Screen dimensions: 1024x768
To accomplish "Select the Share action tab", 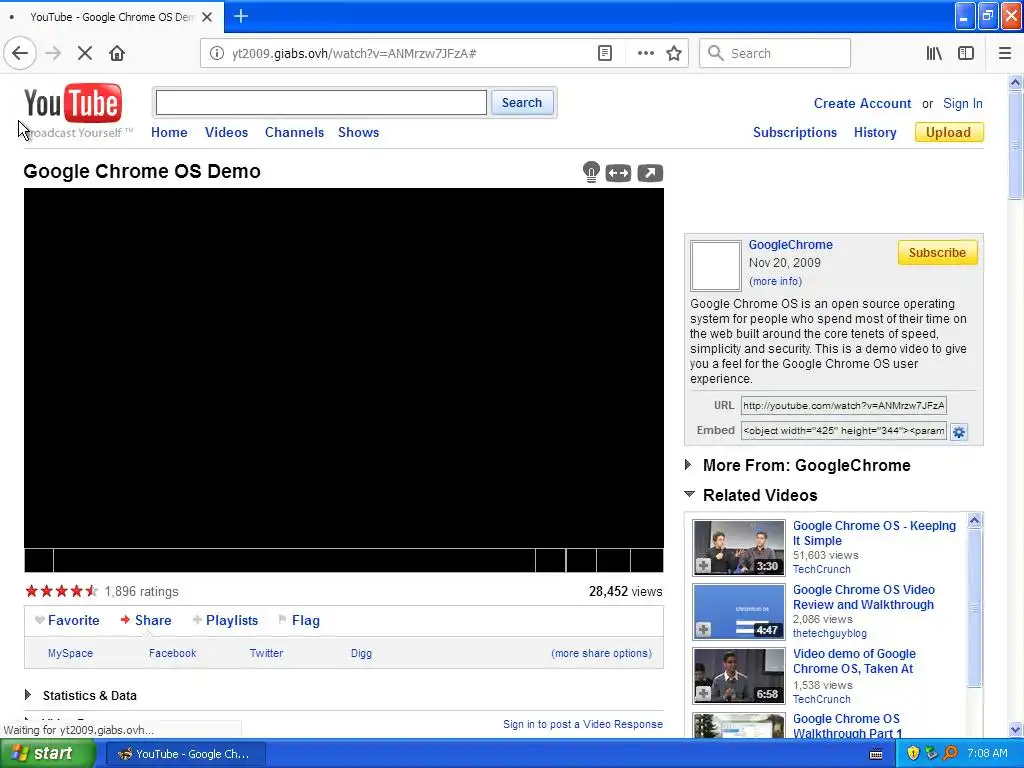I will pyautogui.click(x=146, y=620).
